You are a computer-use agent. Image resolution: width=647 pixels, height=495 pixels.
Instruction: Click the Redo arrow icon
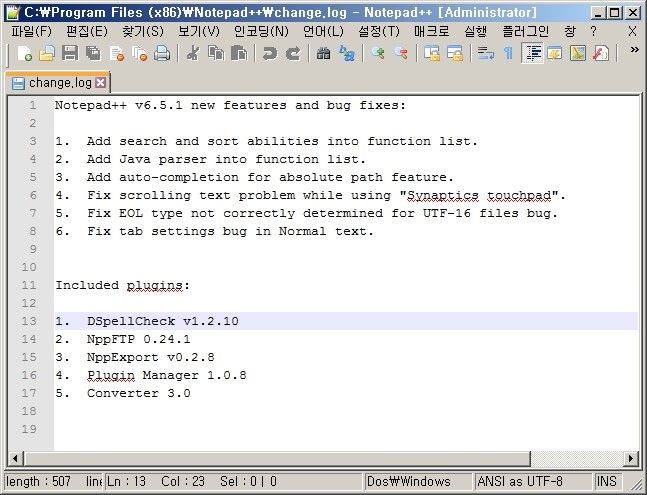293,53
